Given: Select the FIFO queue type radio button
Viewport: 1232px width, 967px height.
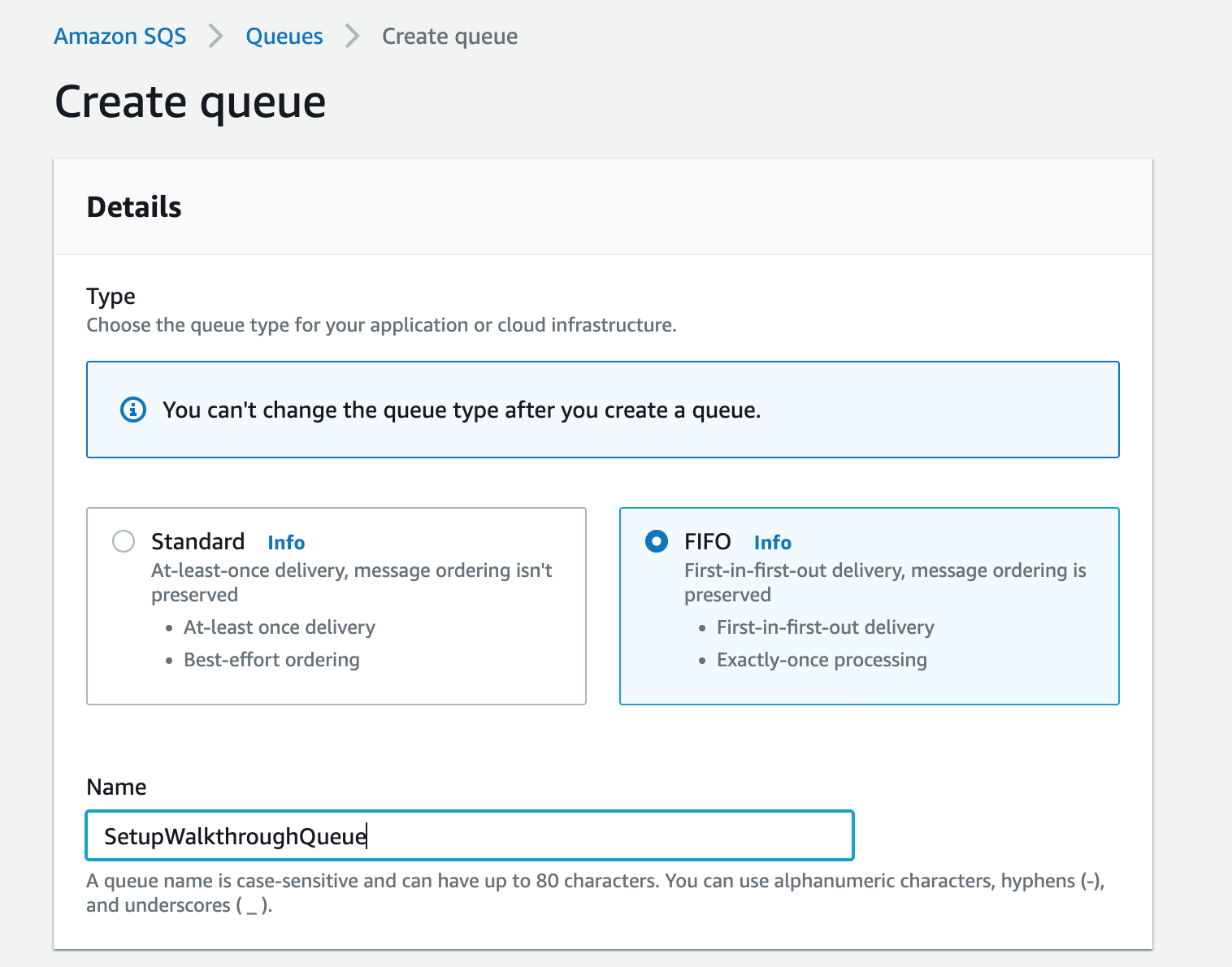Looking at the screenshot, I should click(x=657, y=541).
